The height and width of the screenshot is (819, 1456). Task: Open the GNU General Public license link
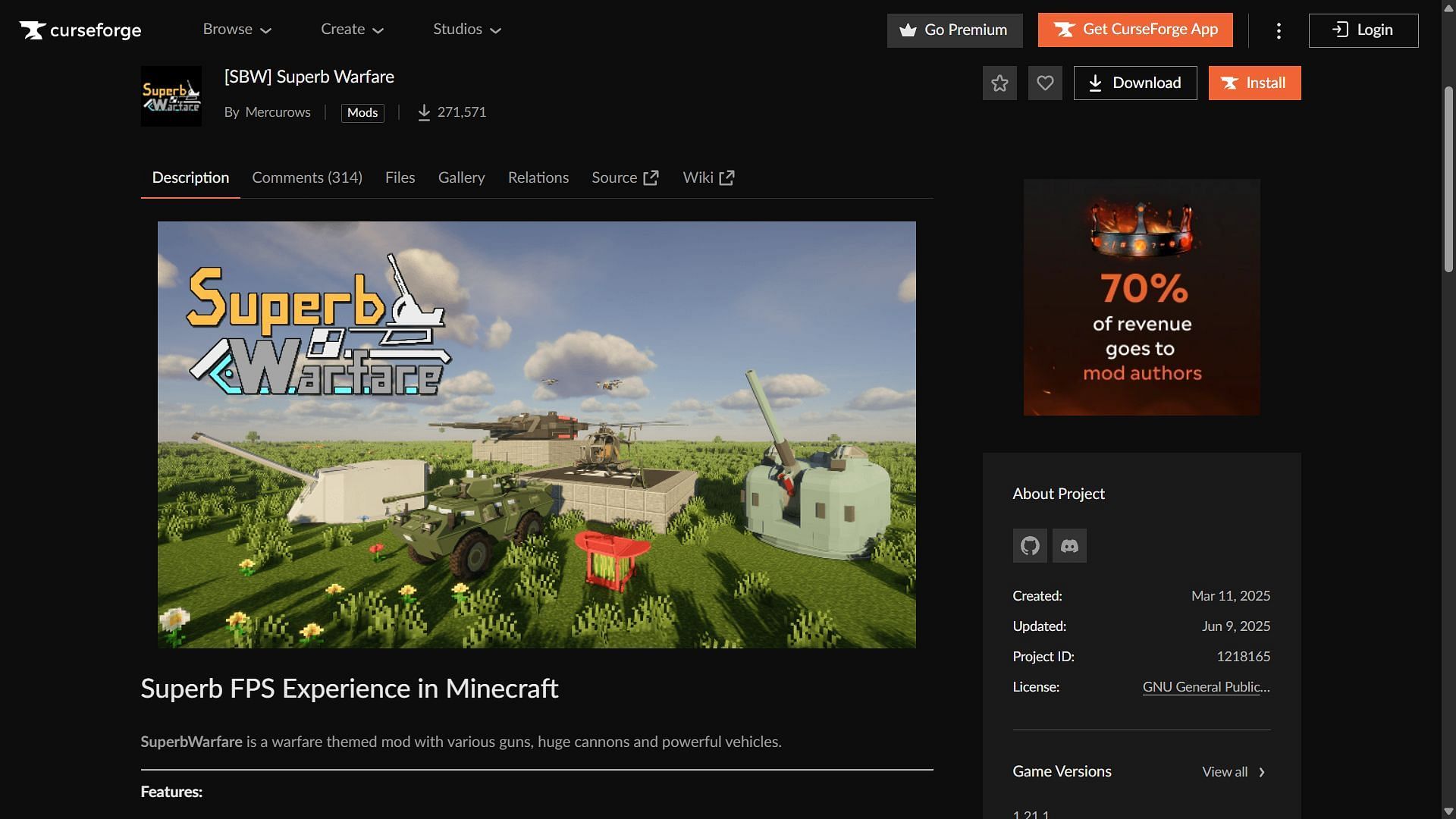[x=1206, y=687]
